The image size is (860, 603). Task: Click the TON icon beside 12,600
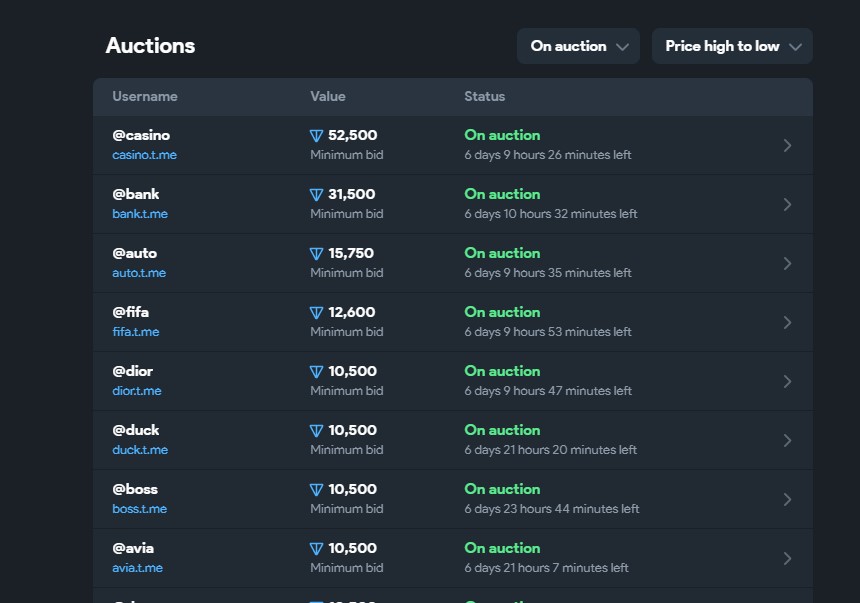point(317,313)
